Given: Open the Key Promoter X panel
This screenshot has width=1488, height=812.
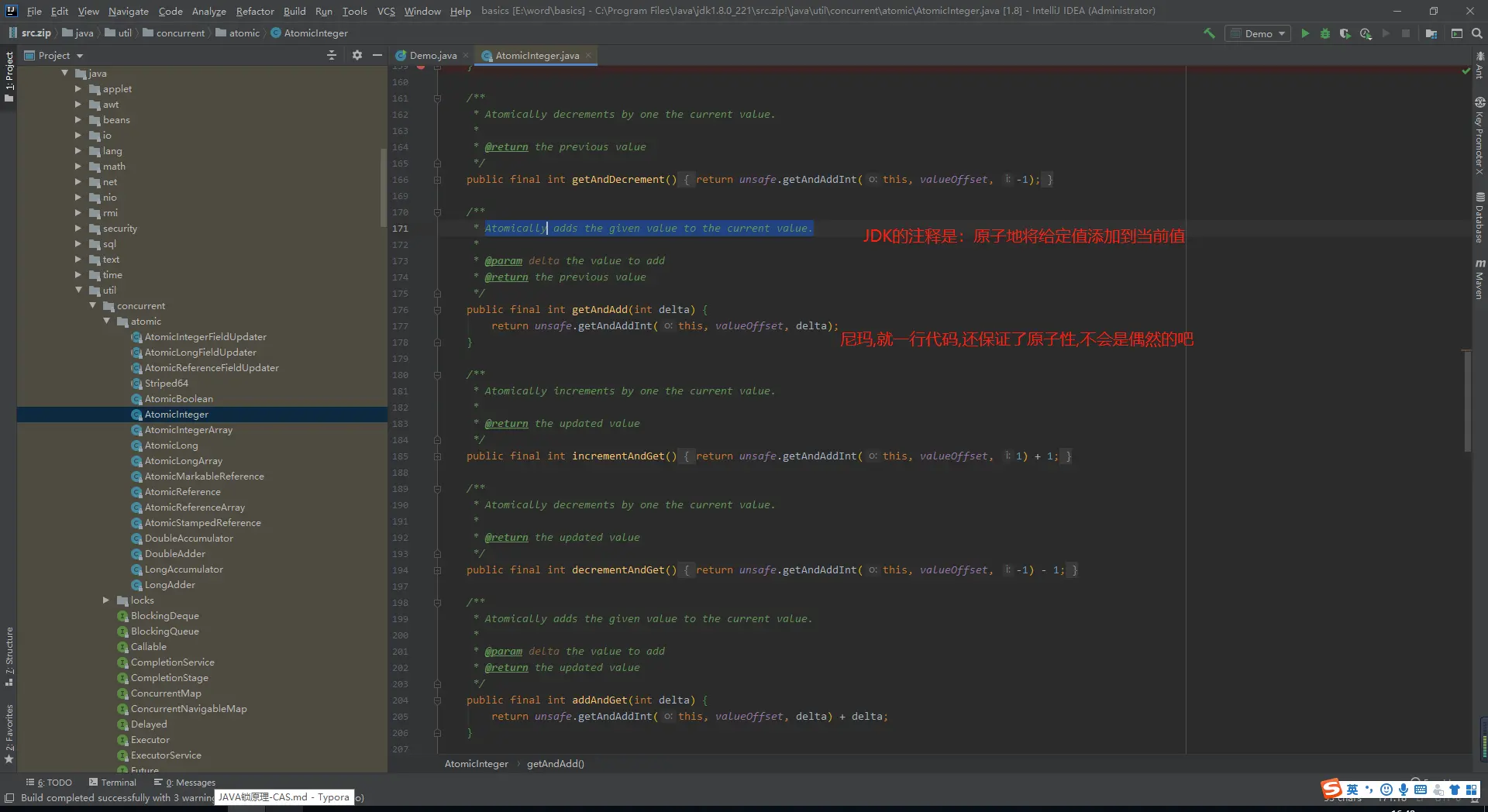Looking at the screenshot, I should (x=1479, y=136).
